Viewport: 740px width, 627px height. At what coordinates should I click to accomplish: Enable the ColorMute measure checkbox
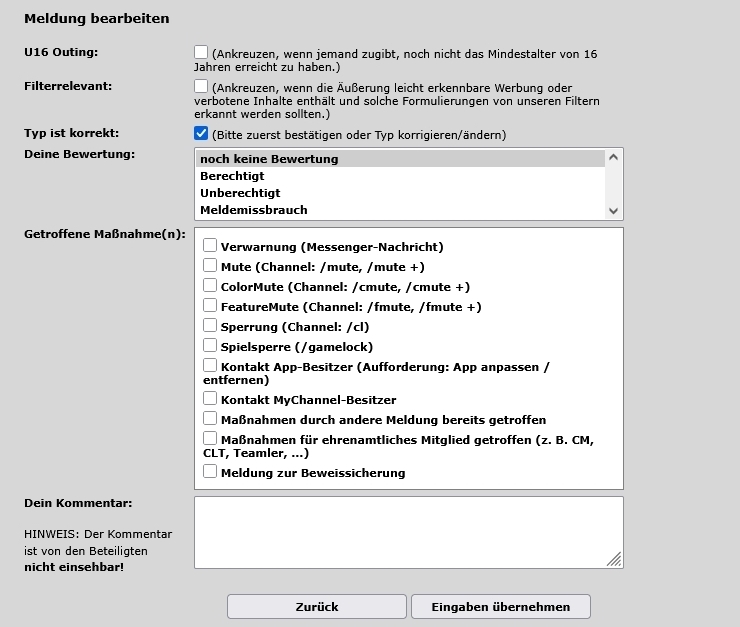pyautogui.click(x=210, y=285)
